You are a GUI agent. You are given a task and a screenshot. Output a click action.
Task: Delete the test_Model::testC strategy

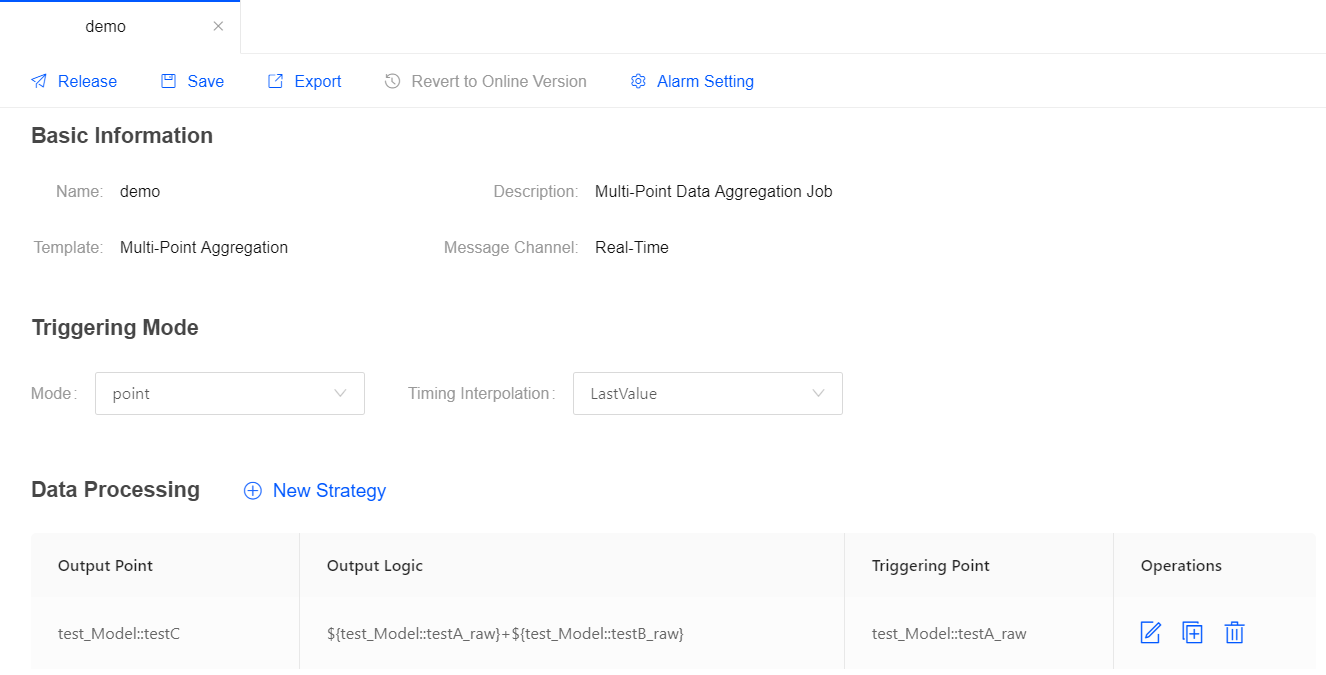click(x=1235, y=633)
